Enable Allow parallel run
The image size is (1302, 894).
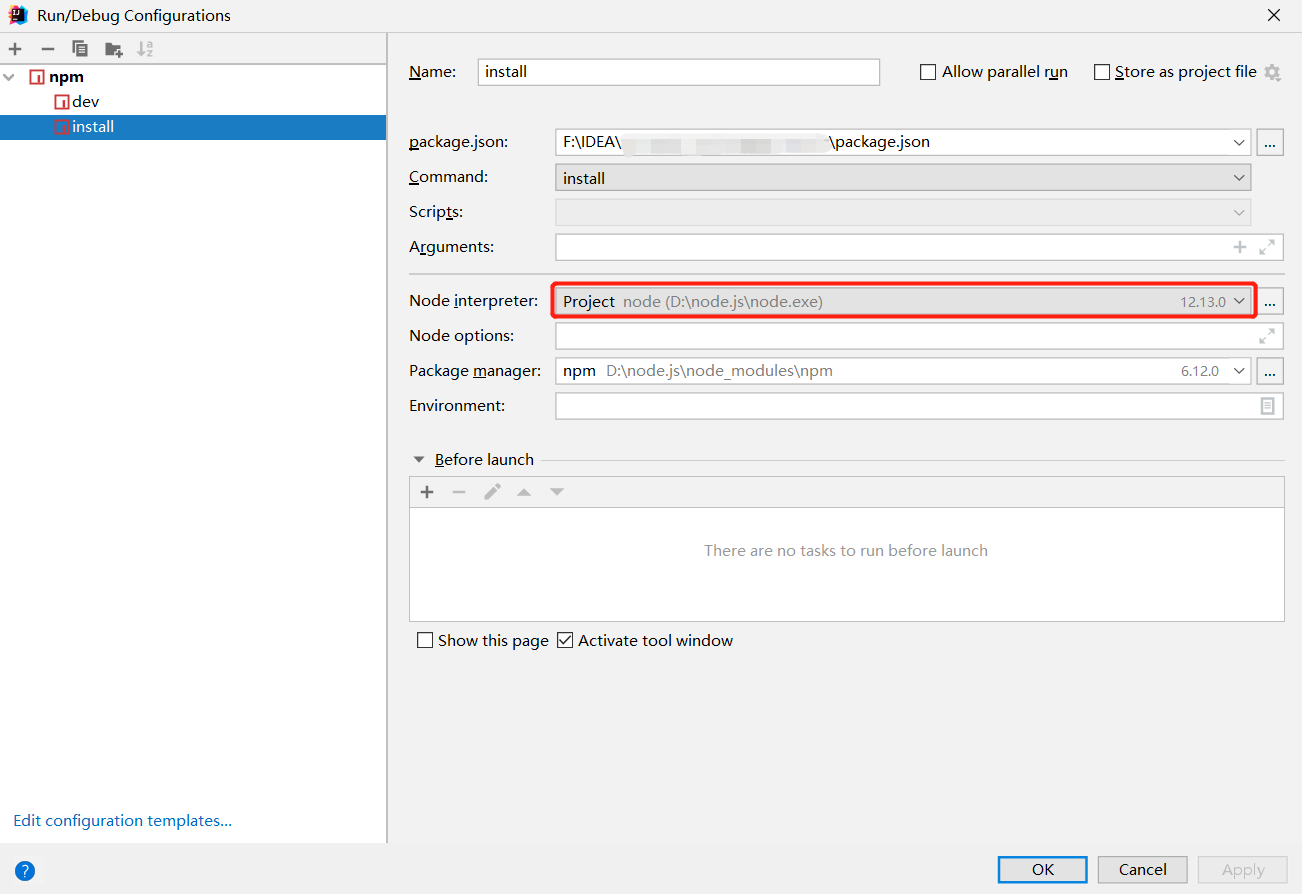click(x=927, y=71)
